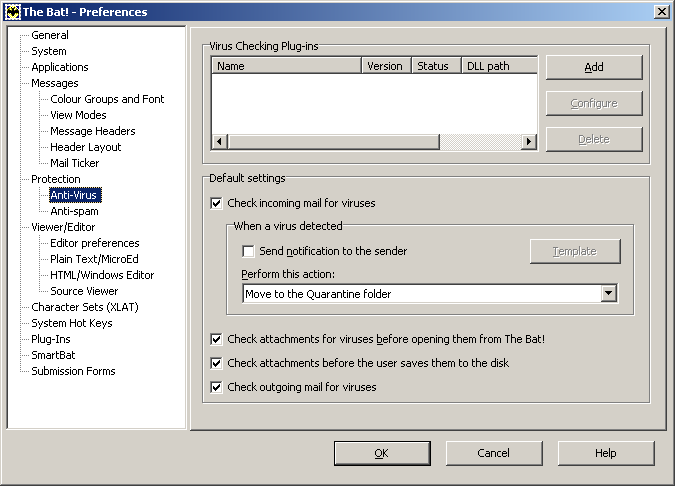Click the horizontal scrollbar thumb in plug-in list
The width and height of the screenshot is (675, 486).
tap(334, 142)
